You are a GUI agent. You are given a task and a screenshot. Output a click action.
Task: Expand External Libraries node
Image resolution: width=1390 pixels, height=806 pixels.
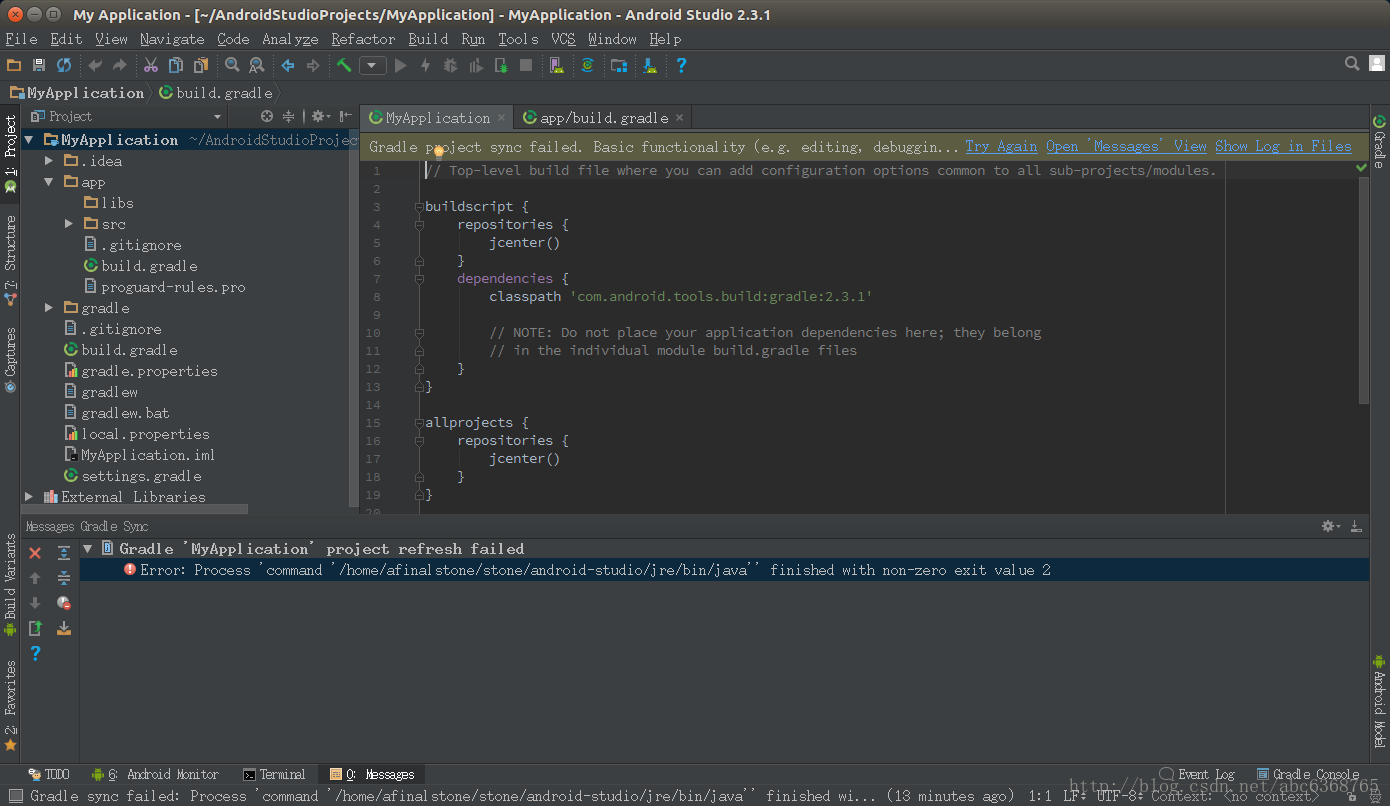click(x=29, y=497)
